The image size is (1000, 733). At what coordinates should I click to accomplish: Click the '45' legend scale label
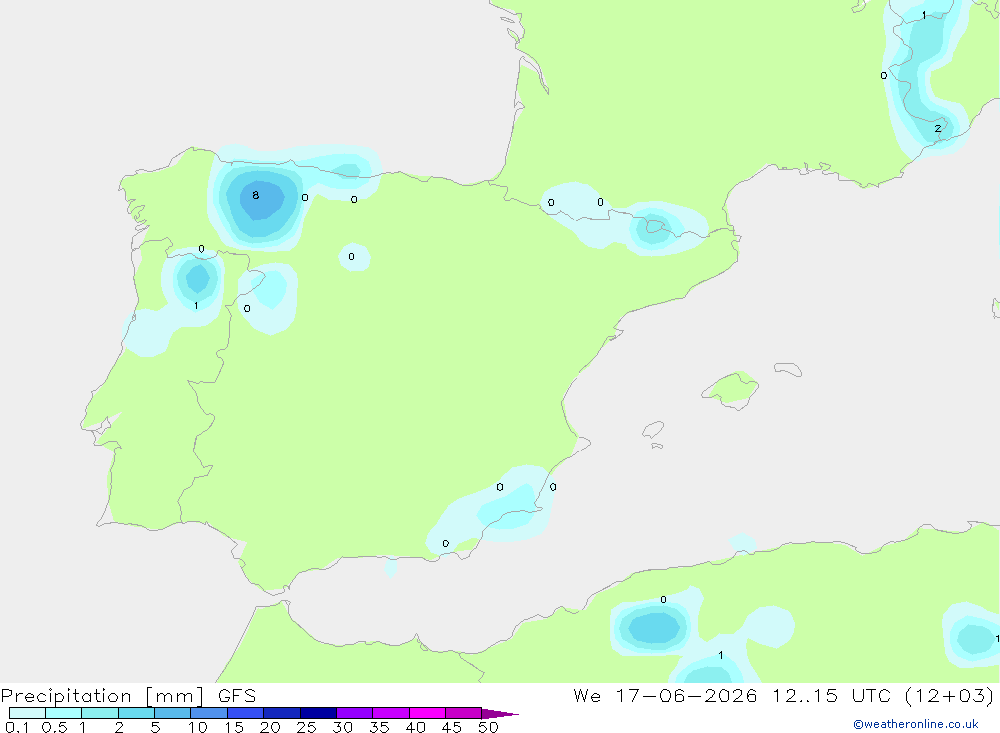point(452,727)
